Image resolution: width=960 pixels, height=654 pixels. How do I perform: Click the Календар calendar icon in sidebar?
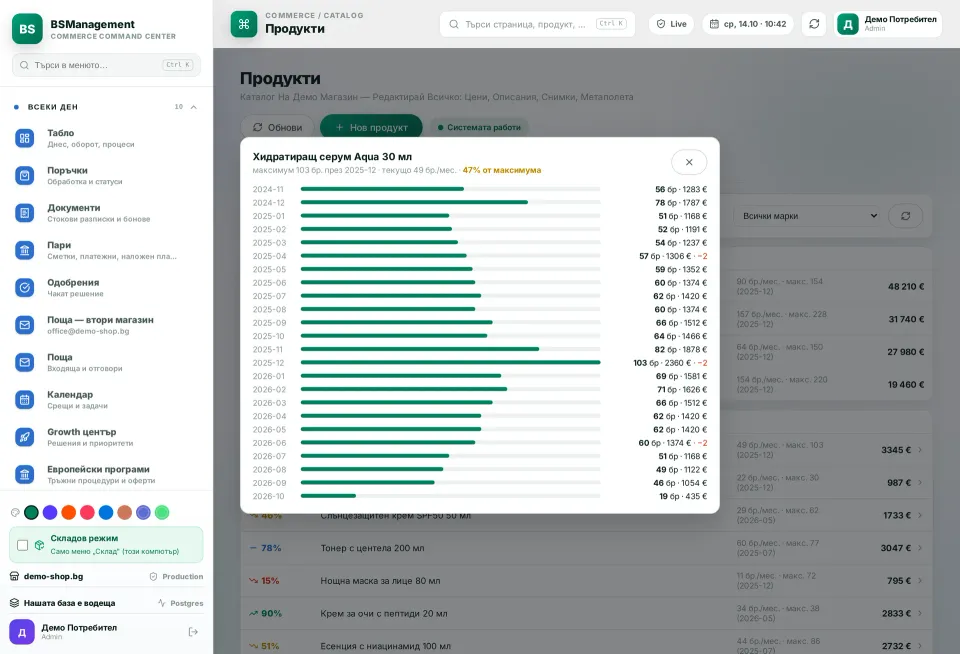coord(24,400)
